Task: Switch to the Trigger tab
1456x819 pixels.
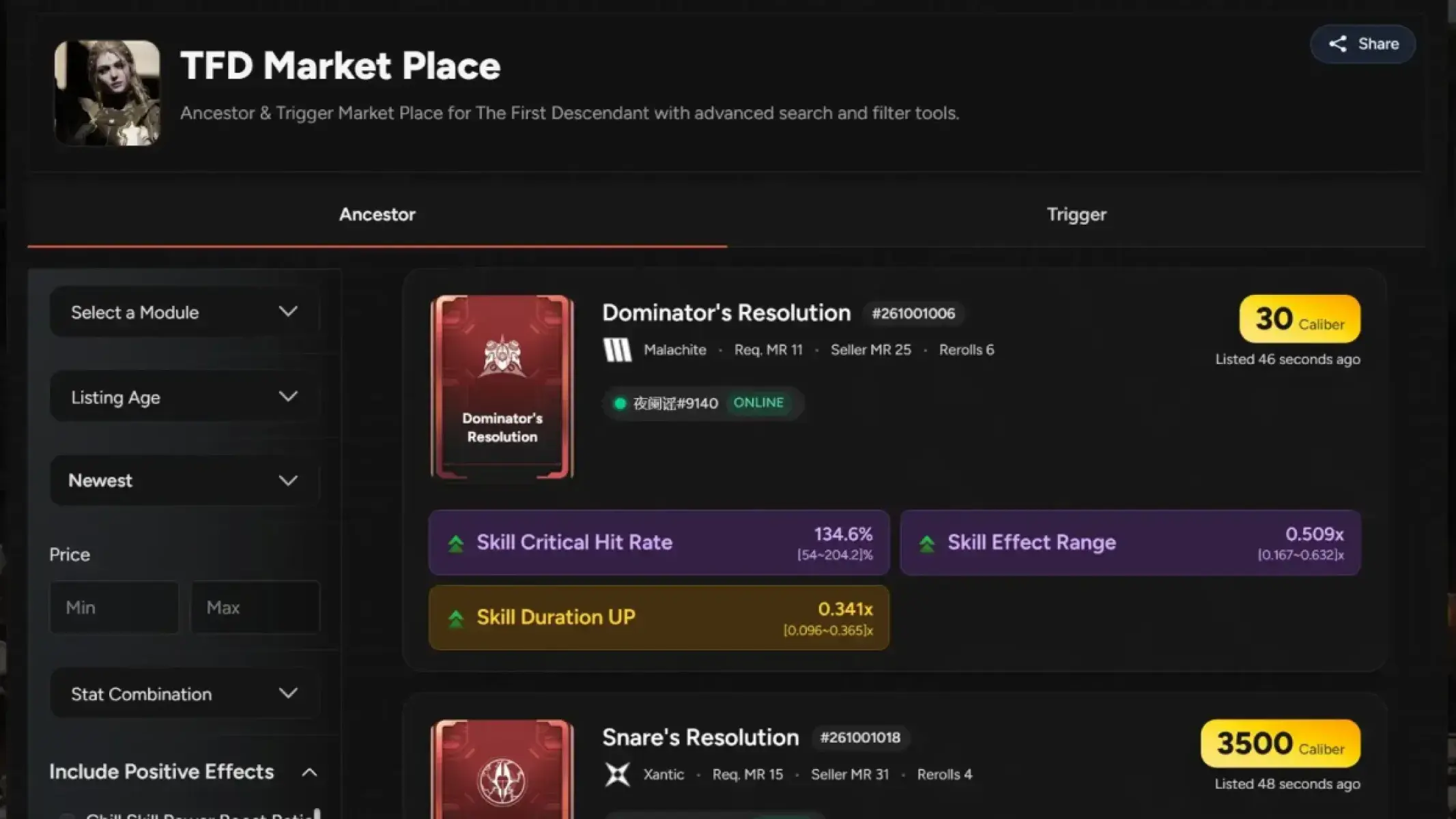Action: (x=1076, y=214)
